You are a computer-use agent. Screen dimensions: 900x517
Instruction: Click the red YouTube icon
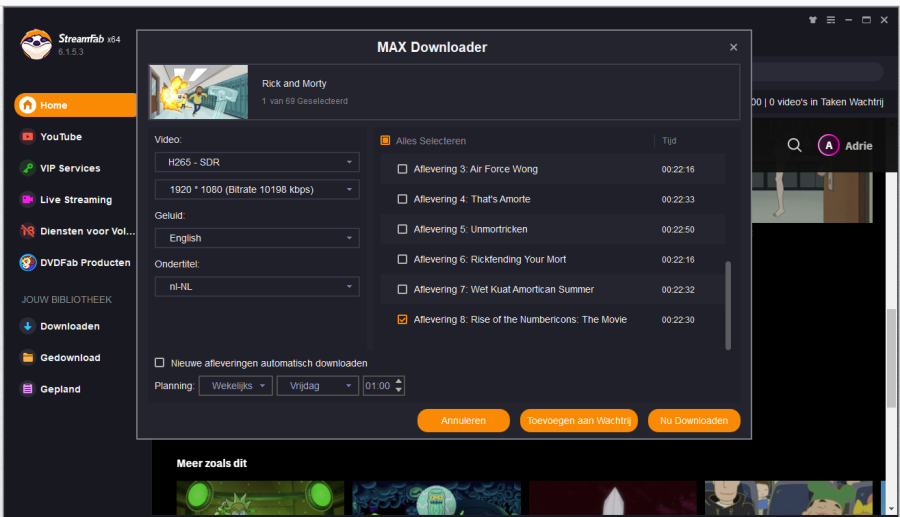27,137
